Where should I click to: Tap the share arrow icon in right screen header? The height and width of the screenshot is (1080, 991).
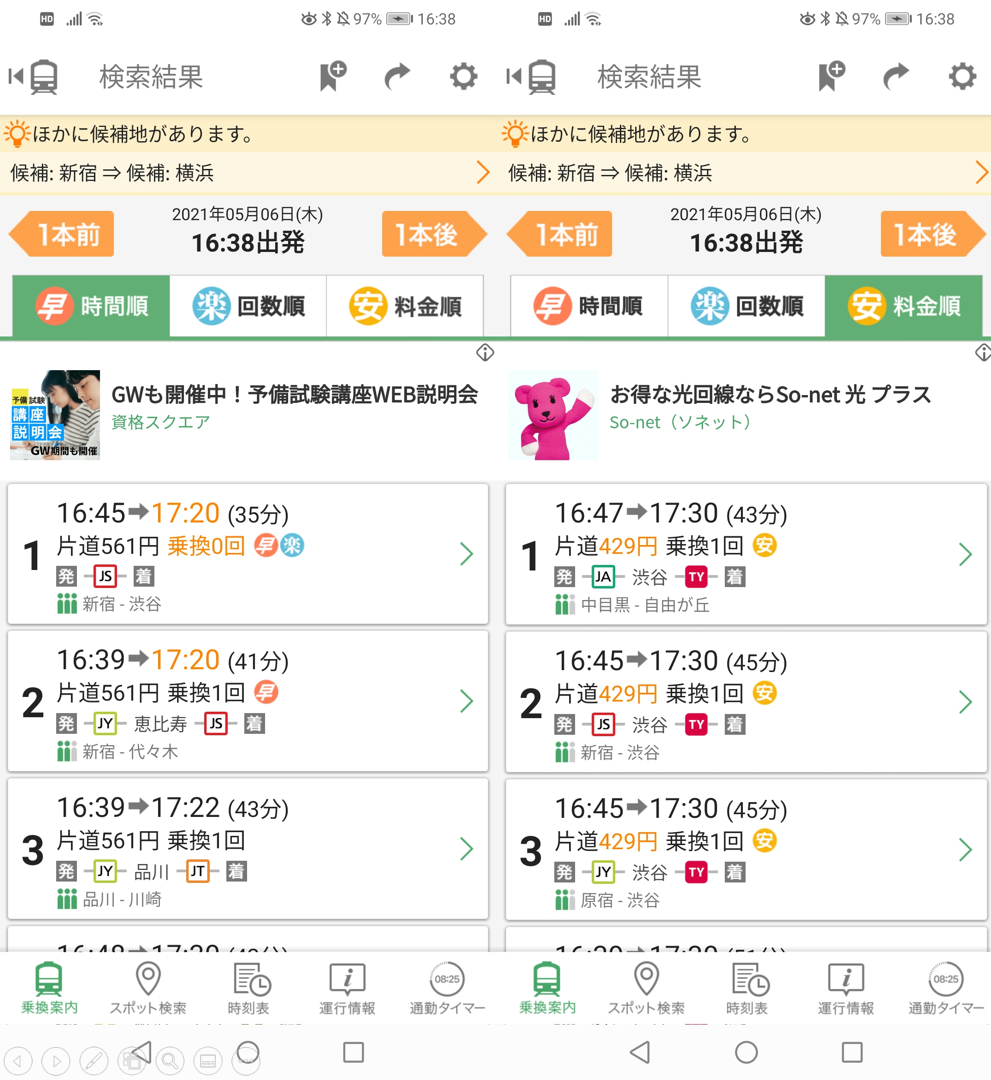coord(895,76)
